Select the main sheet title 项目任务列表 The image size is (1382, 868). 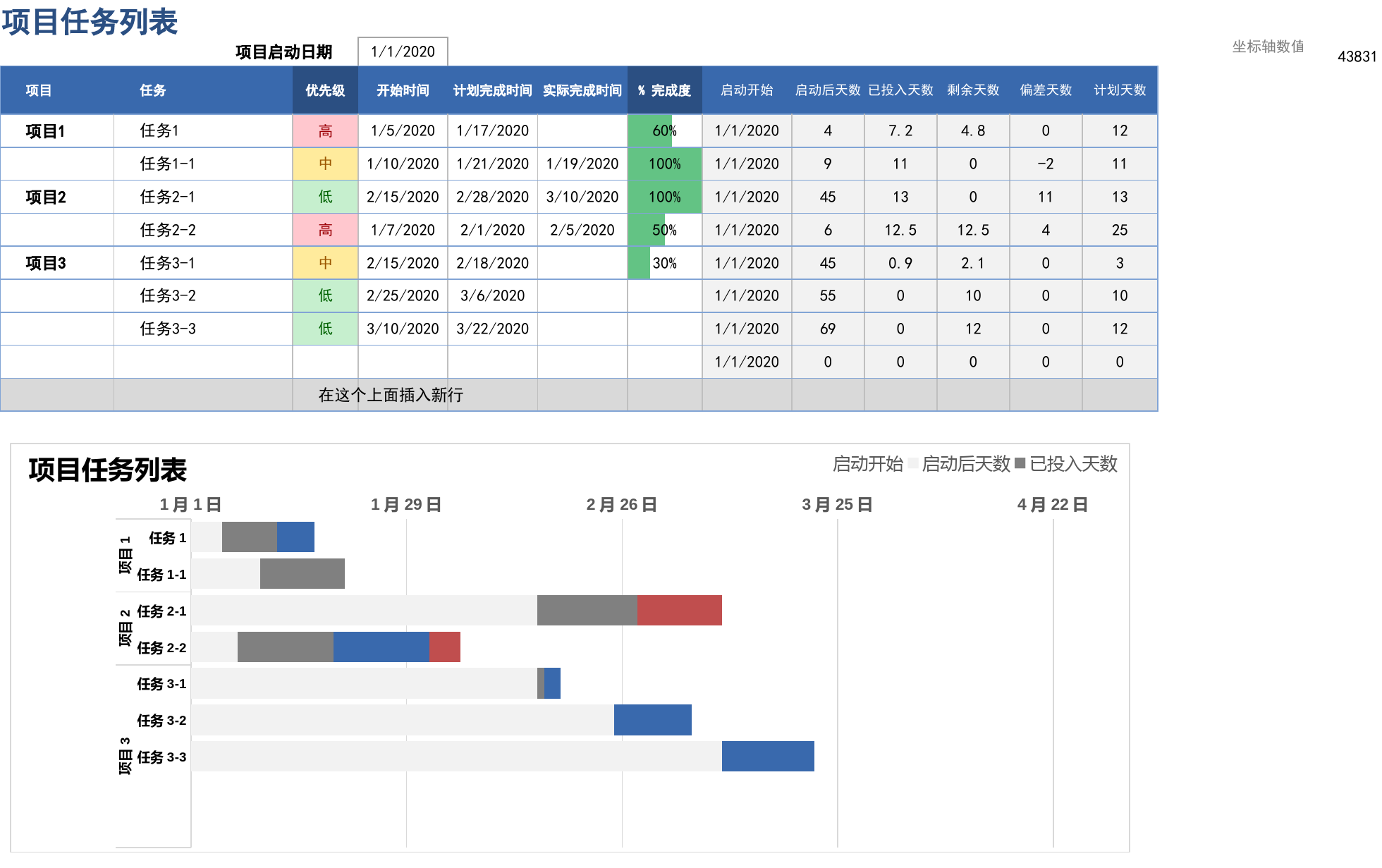(90, 22)
